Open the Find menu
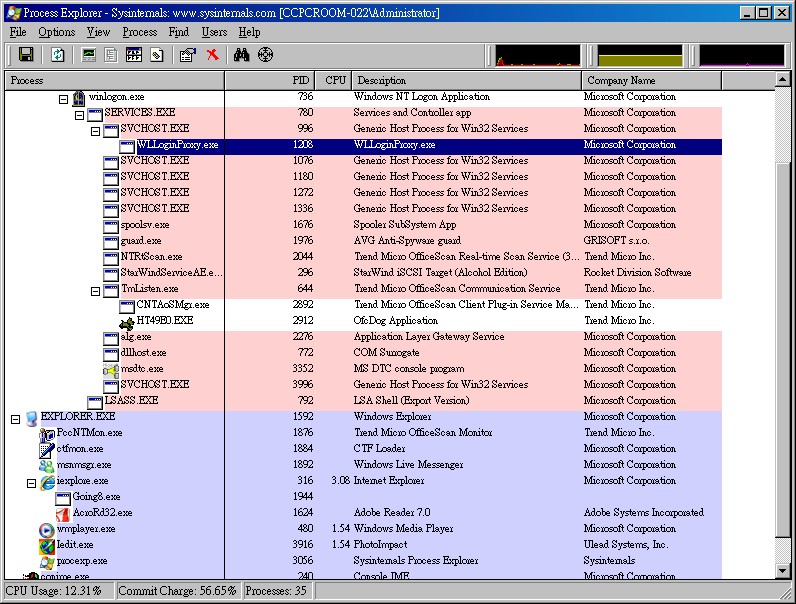 [x=179, y=32]
